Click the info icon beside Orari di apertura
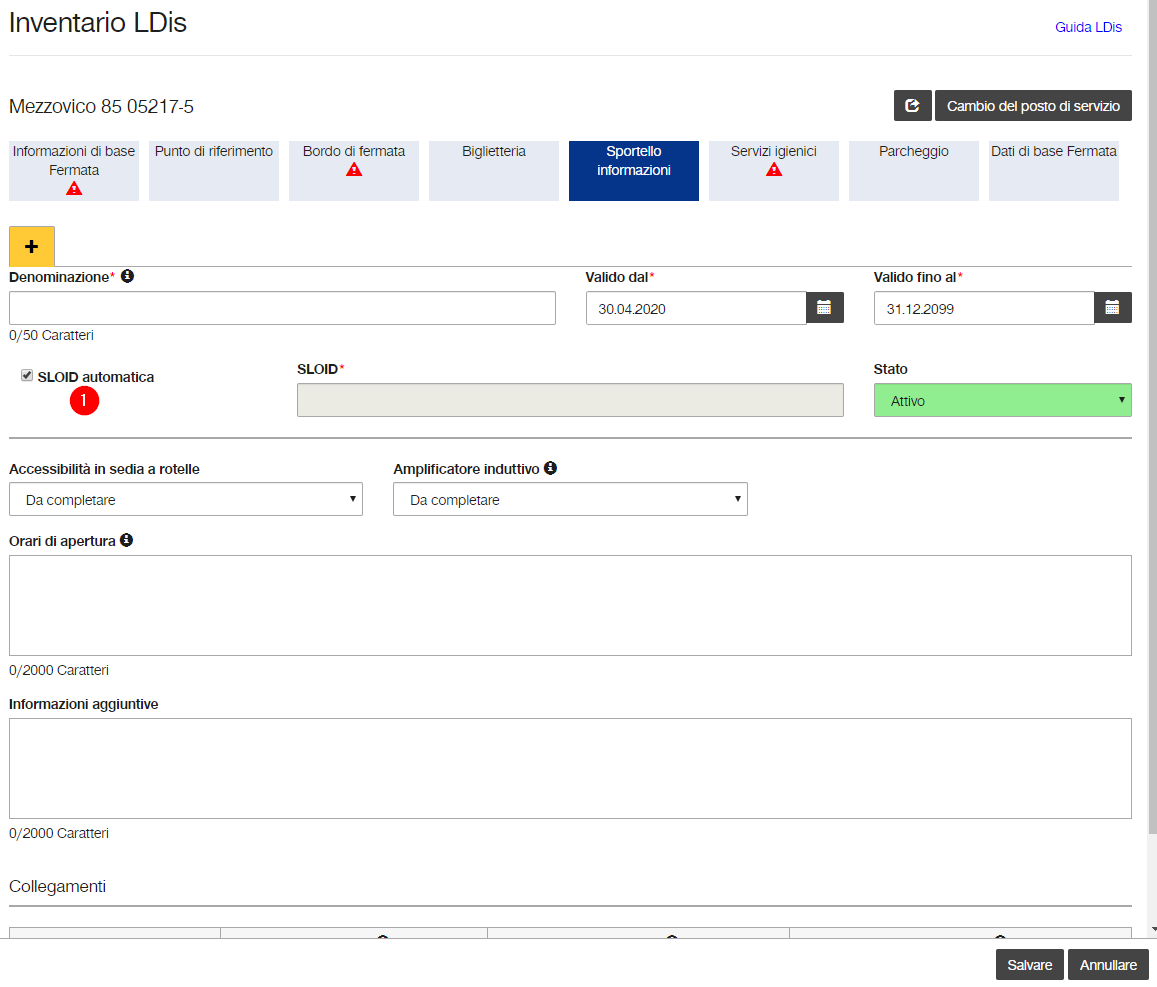The width and height of the screenshot is (1157, 987). [x=127, y=540]
